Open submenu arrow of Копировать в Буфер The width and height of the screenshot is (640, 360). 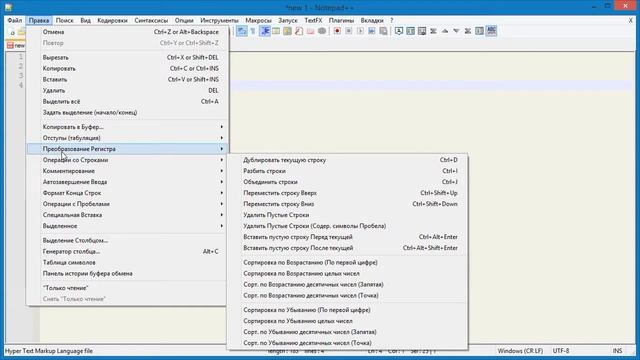coord(222,127)
